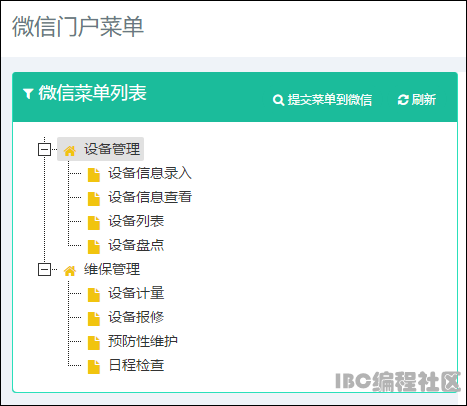Click the file icon beside 设备盘点
Image resolution: width=467 pixels, height=406 pixels.
(94, 247)
